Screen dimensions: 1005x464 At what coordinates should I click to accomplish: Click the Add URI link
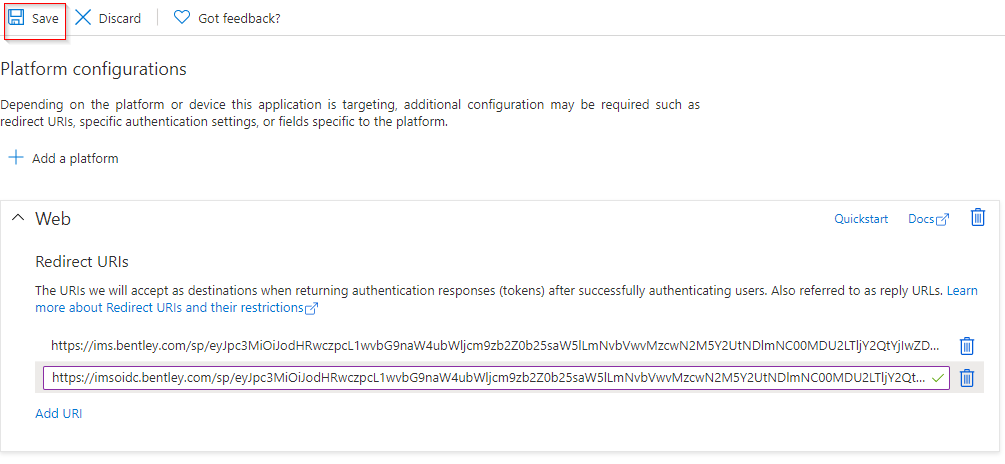pyautogui.click(x=58, y=413)
